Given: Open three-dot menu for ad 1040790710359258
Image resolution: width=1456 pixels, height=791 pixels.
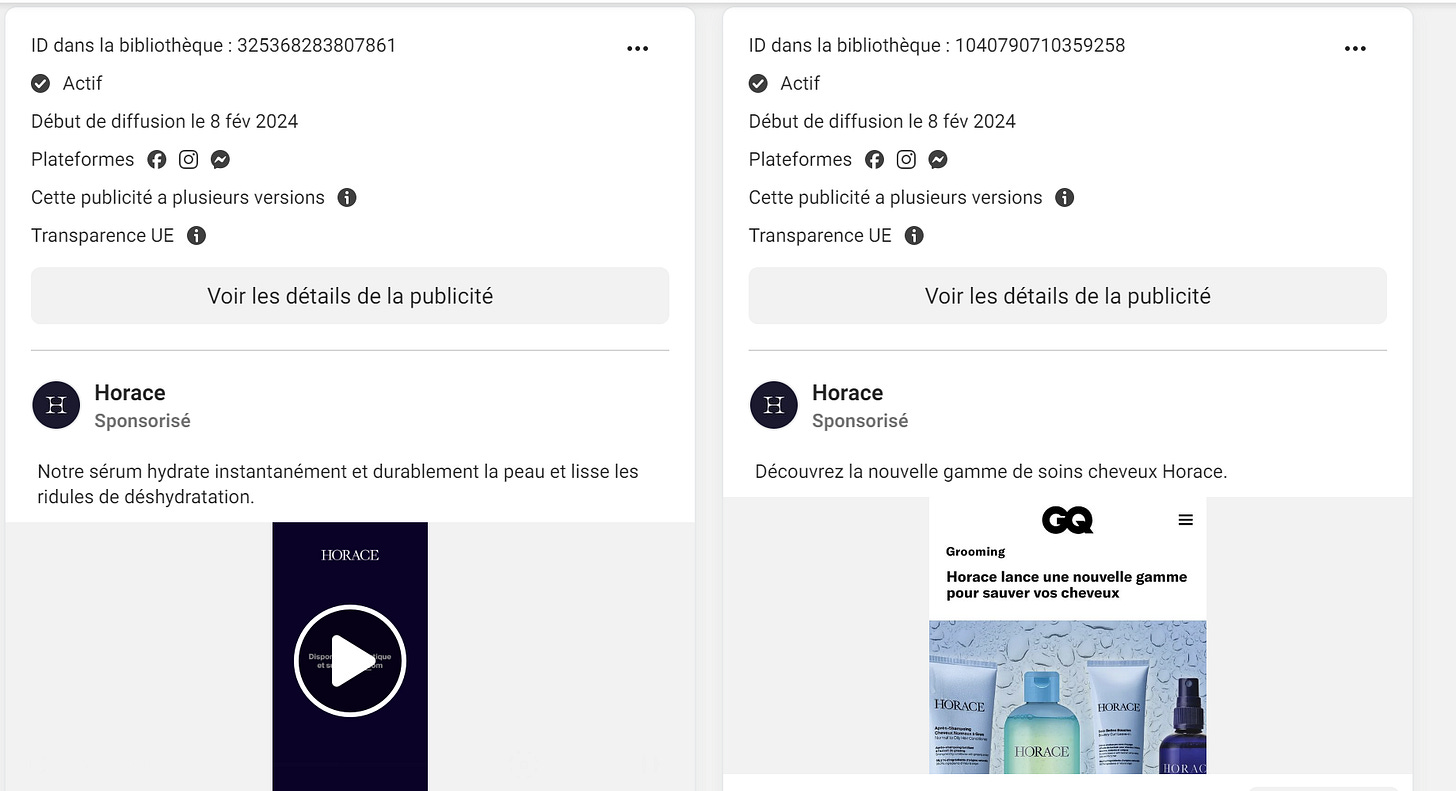Looking at the screenshot, I should click(1355, 48).
